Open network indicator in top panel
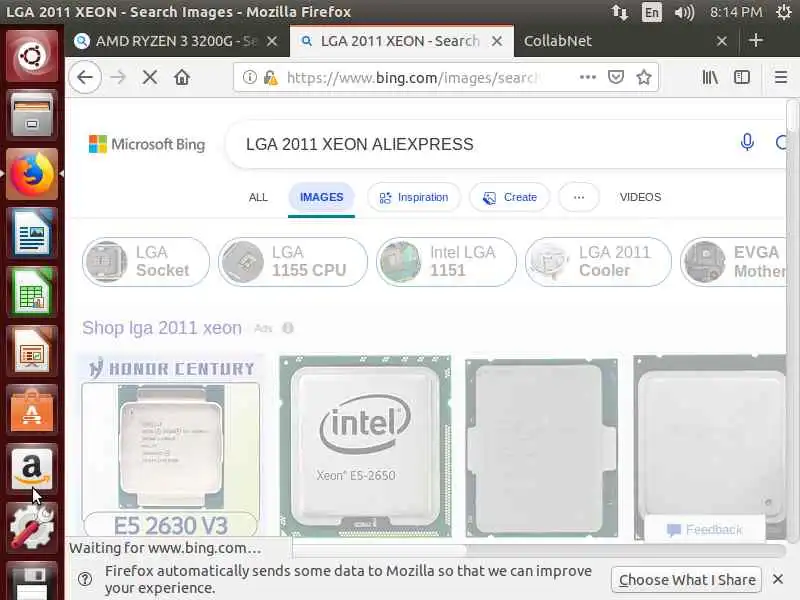 coord(620,12)
